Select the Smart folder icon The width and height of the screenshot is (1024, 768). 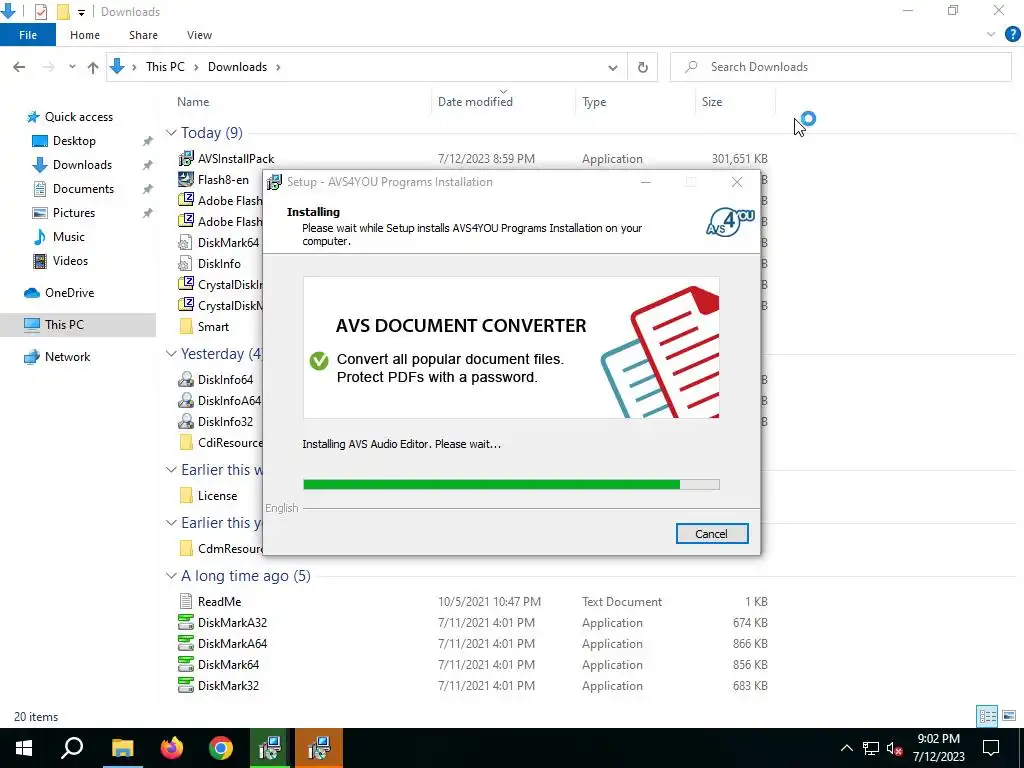coord(186,327)
